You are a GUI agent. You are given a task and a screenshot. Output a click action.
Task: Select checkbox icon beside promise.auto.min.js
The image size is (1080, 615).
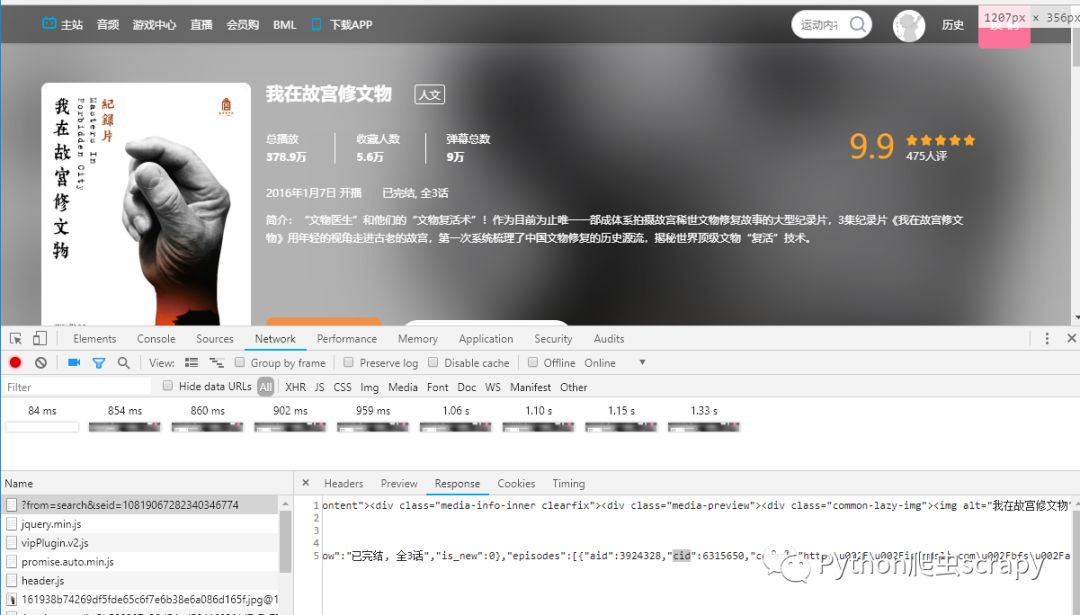point(11,562)
